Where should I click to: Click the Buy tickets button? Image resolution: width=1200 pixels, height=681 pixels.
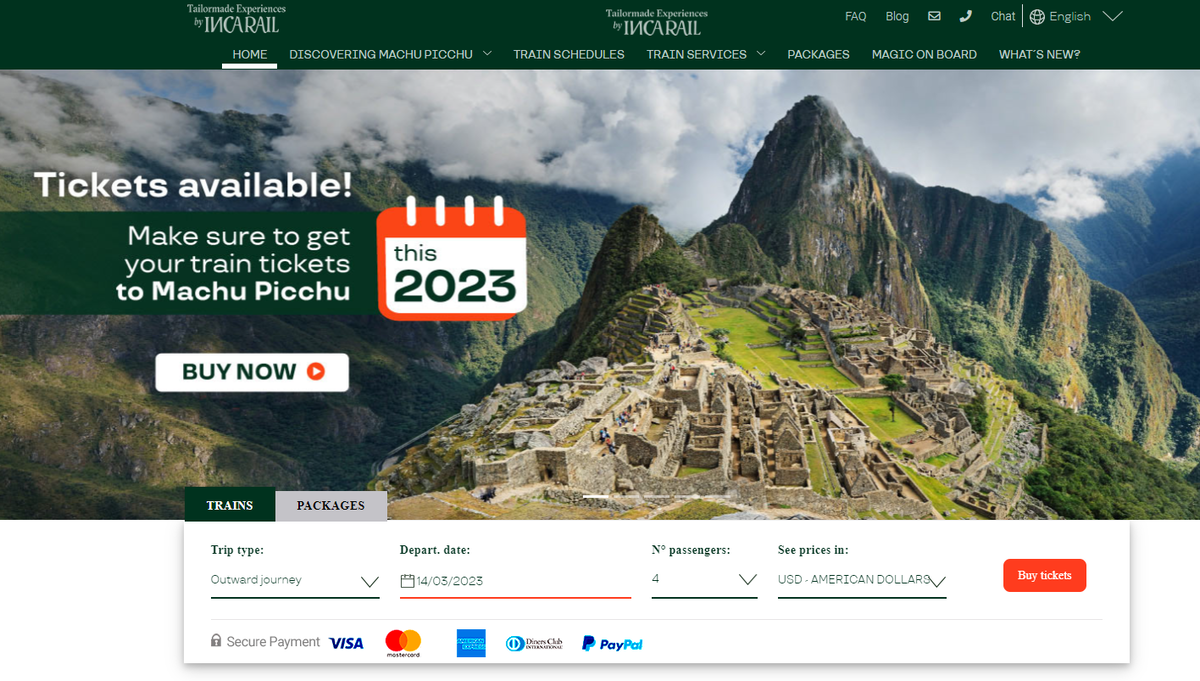[1044, 575]
